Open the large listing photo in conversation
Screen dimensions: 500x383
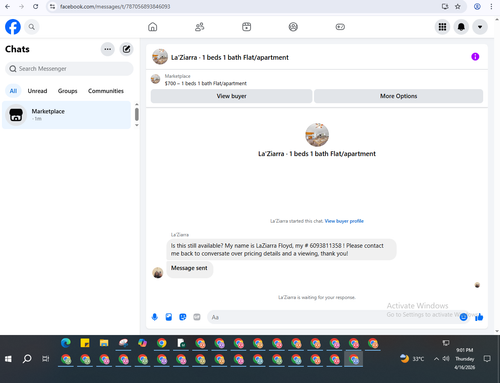(x=317, y=135)
